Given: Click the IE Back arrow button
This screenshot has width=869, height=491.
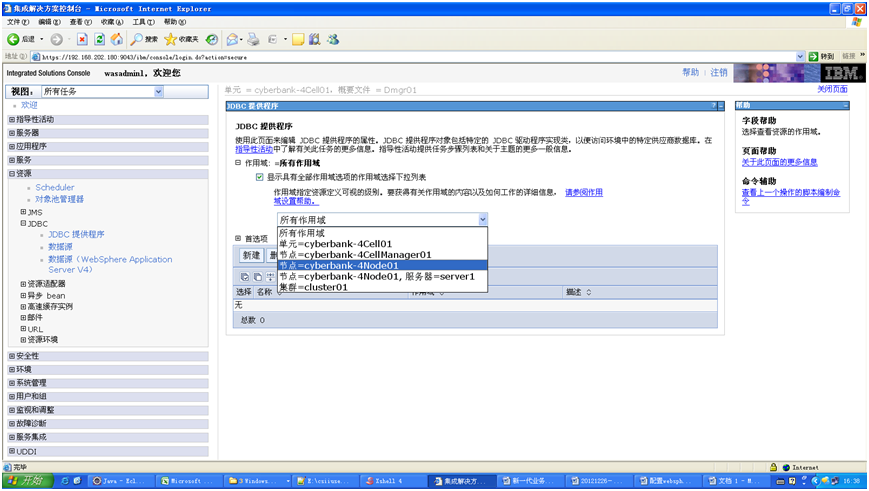Looking at the screenshot, I should click(x=14, y=39).
